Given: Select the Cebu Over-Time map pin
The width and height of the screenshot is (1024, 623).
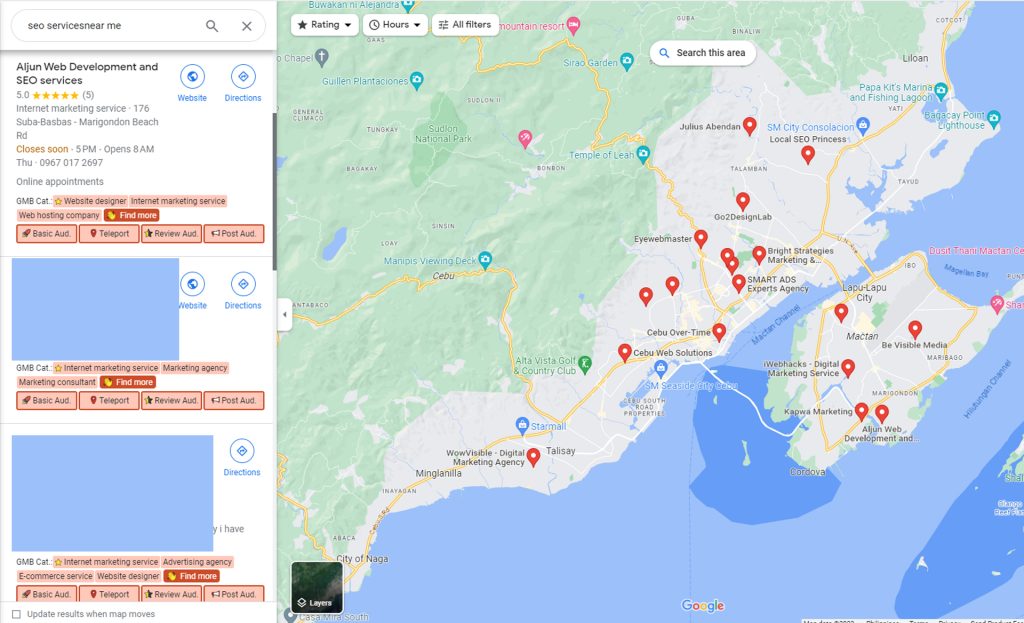Looking at the screenshot, I should click(x=719, y=332).
